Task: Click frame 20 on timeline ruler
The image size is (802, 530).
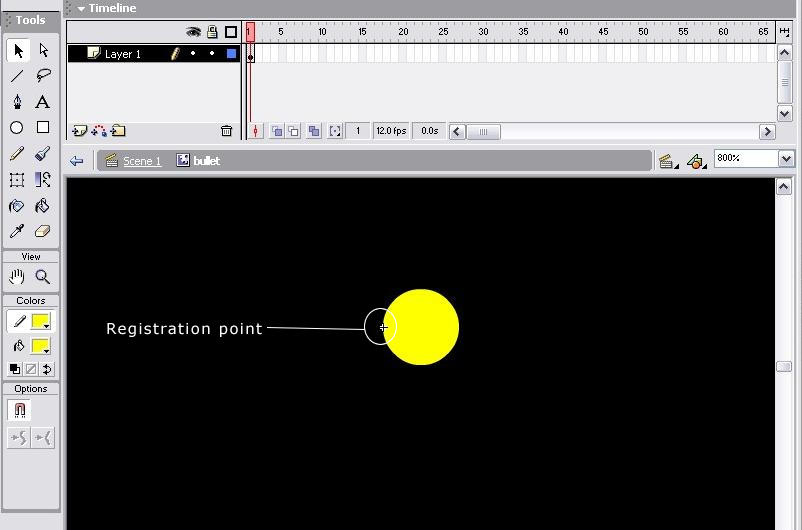Action: pos(403,32)
